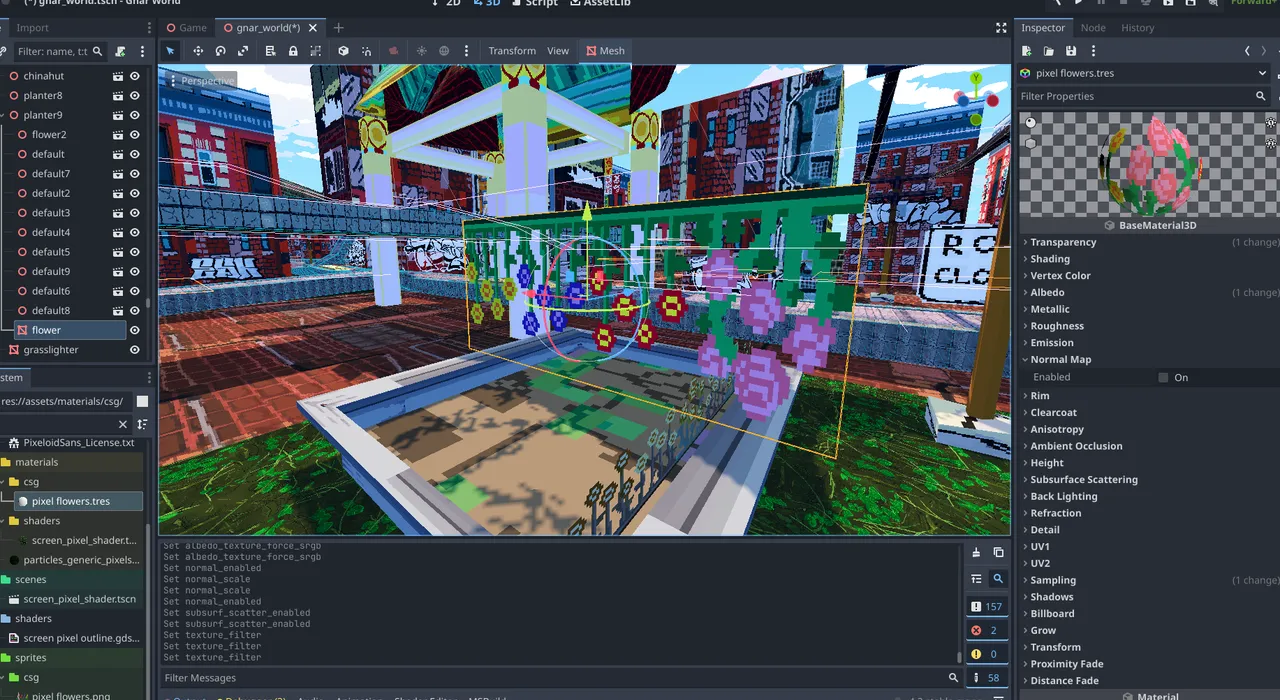The width and height of the screenshot is (1280, 700).
Task: Open the Import dock tab
Action: pyautogui.click(x=32, y=28)
